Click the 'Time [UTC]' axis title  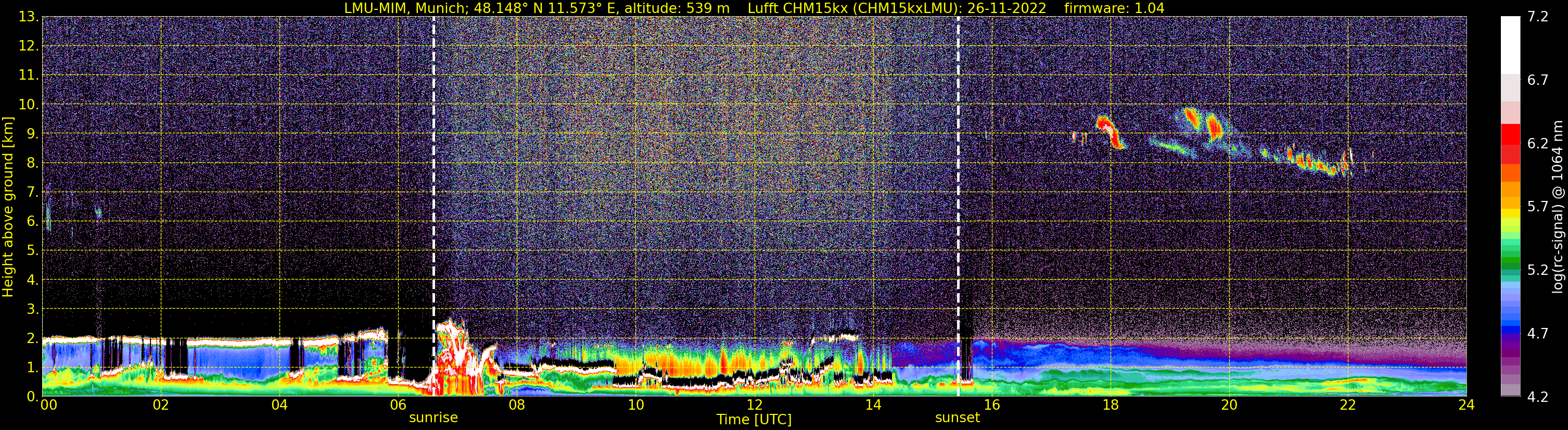pos(754,420)
